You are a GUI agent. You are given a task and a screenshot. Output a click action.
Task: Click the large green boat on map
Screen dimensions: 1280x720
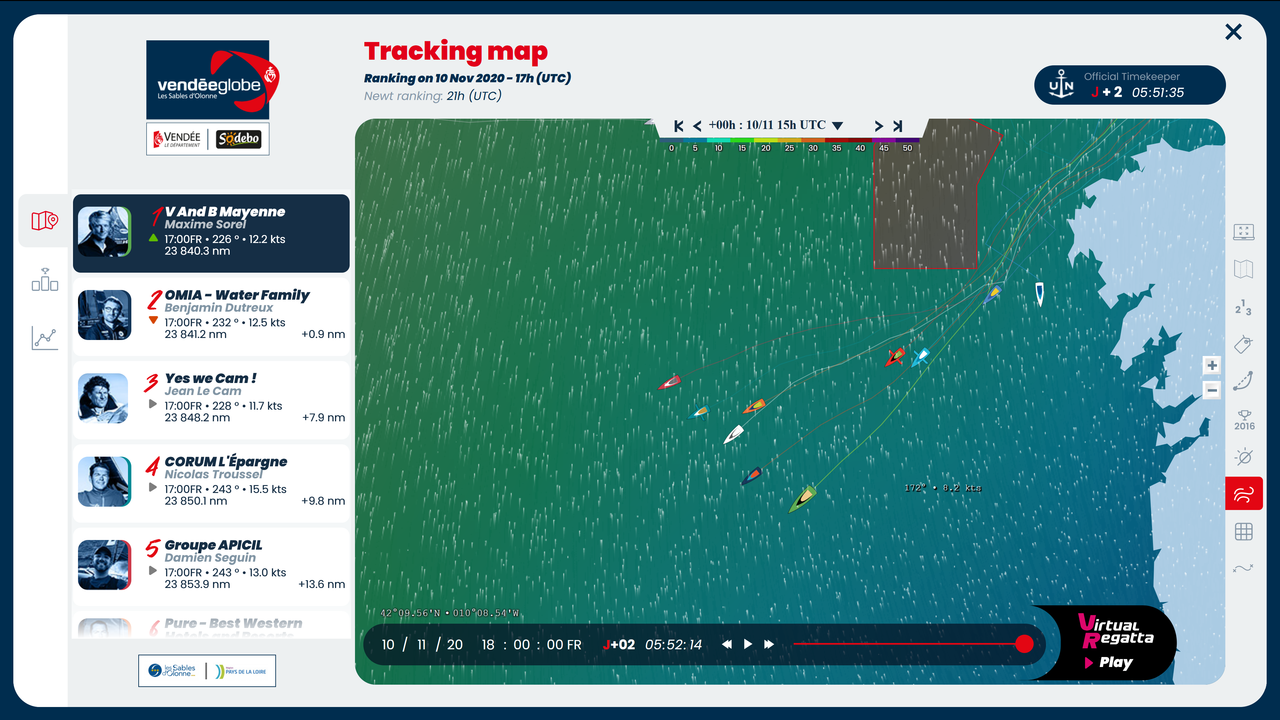point(803,498)
